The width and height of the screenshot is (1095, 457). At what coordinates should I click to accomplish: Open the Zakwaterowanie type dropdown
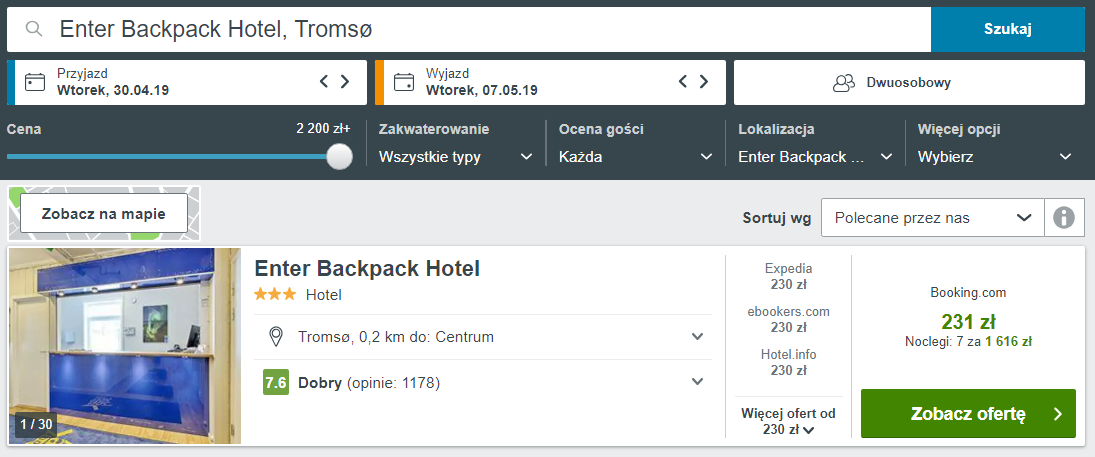point(456,157)
